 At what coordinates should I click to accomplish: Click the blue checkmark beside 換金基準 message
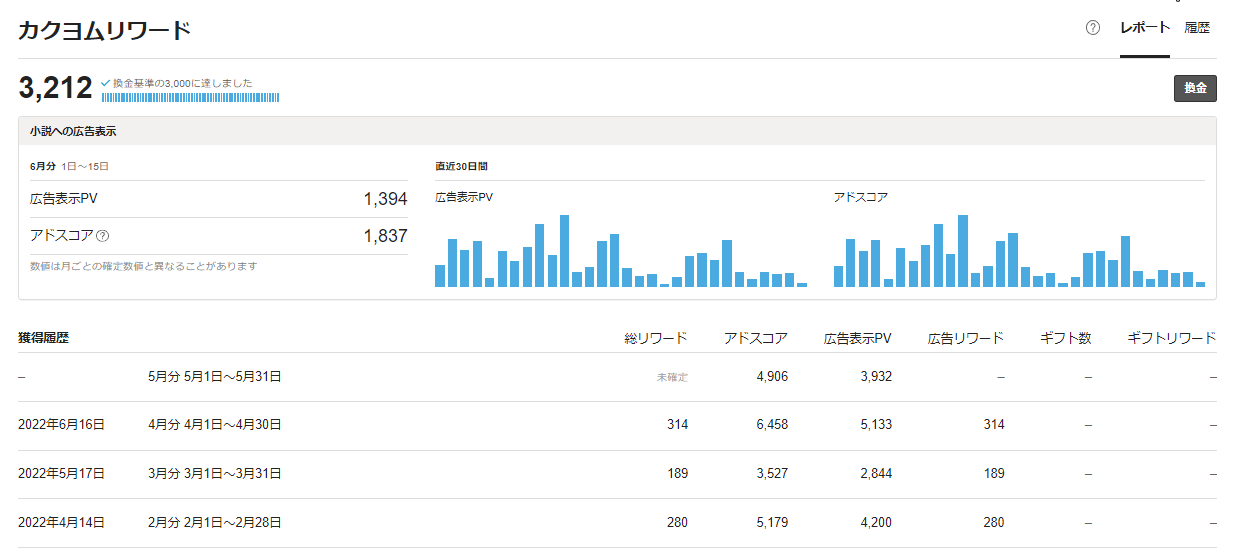(x=105, y=83)
